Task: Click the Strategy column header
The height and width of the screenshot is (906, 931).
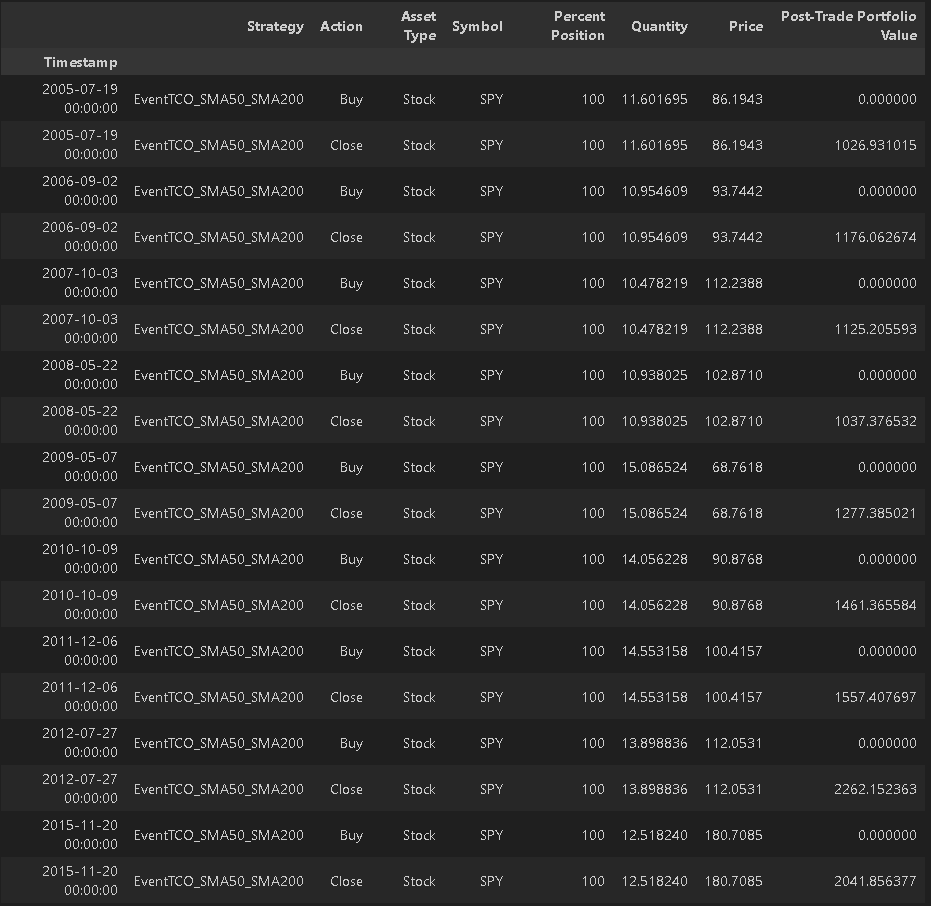Action: pyautogui.click(x=275, y=26)
